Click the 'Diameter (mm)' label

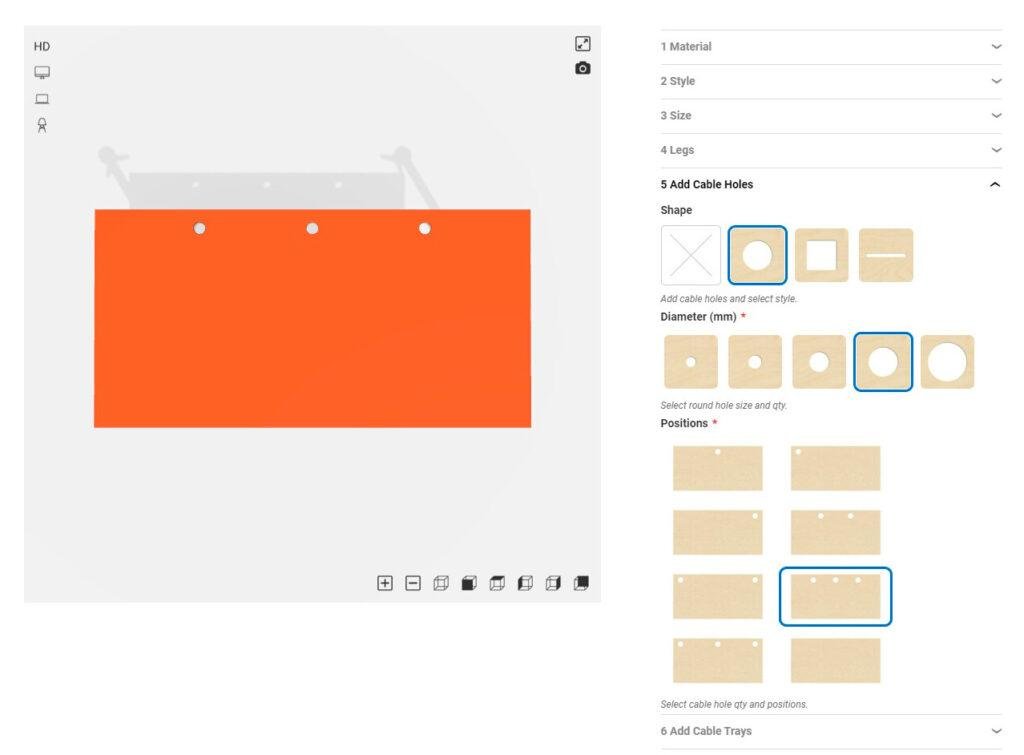tap(698, 317)
